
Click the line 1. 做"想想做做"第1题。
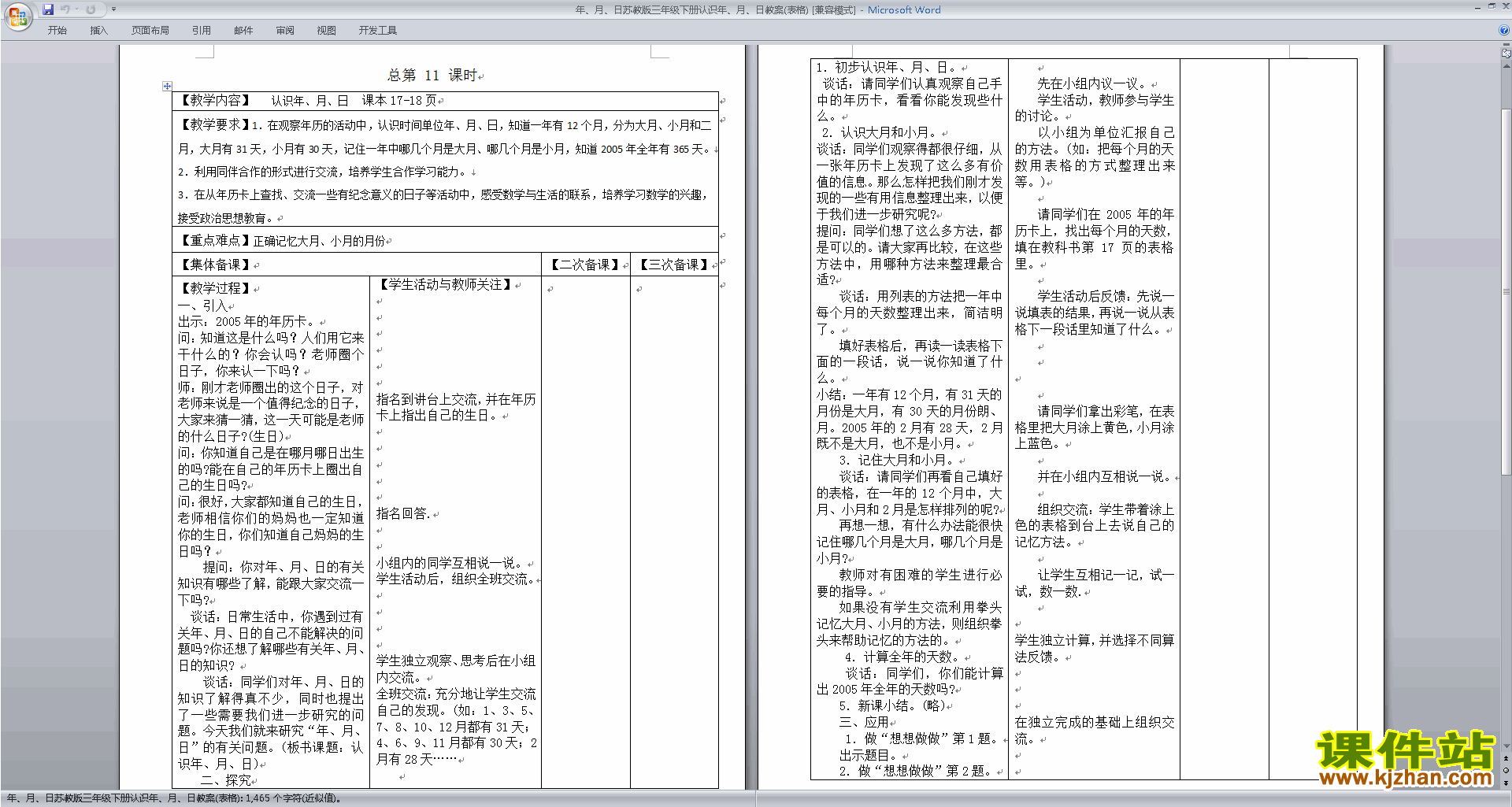(921, 739)
